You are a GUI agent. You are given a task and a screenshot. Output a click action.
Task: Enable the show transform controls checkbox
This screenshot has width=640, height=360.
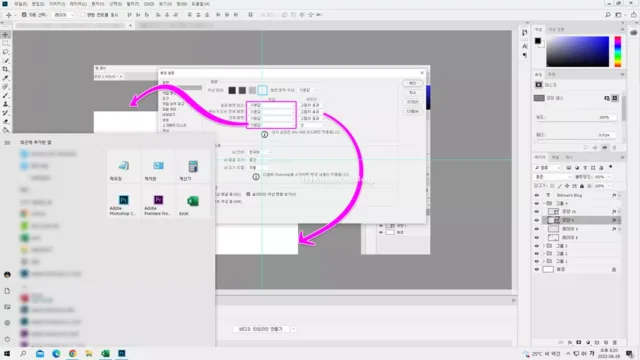tap(83, 15)
